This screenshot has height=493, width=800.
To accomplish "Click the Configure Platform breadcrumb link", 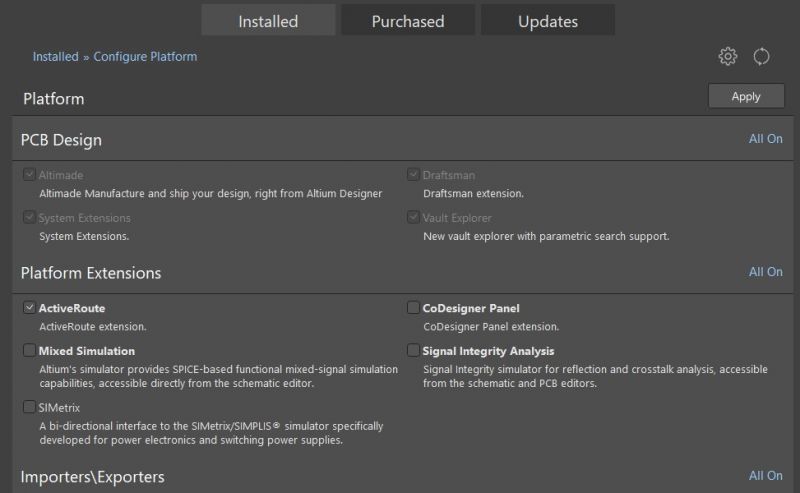I will click(145, 57).
